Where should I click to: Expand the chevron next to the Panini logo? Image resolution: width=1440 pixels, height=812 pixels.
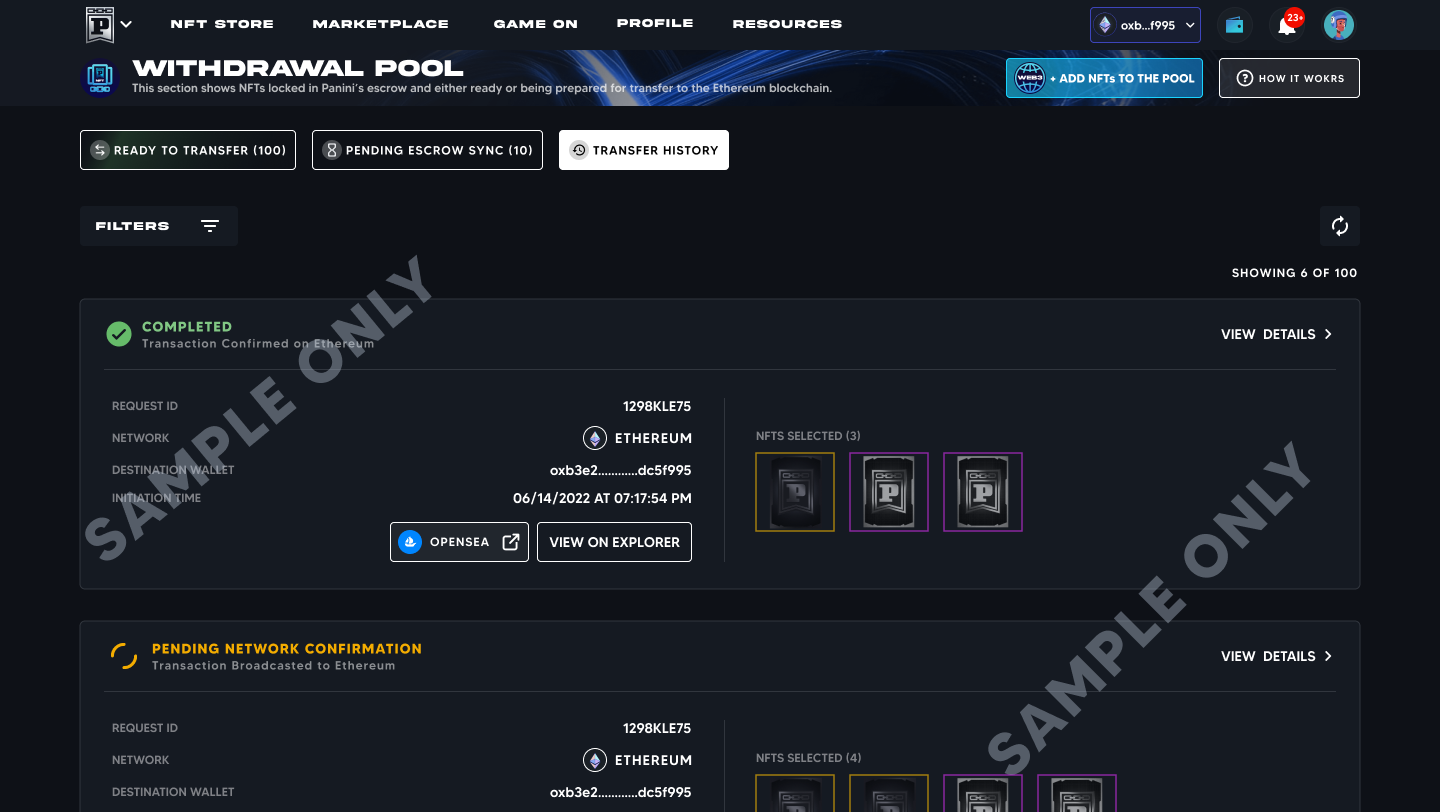[126, 24]
